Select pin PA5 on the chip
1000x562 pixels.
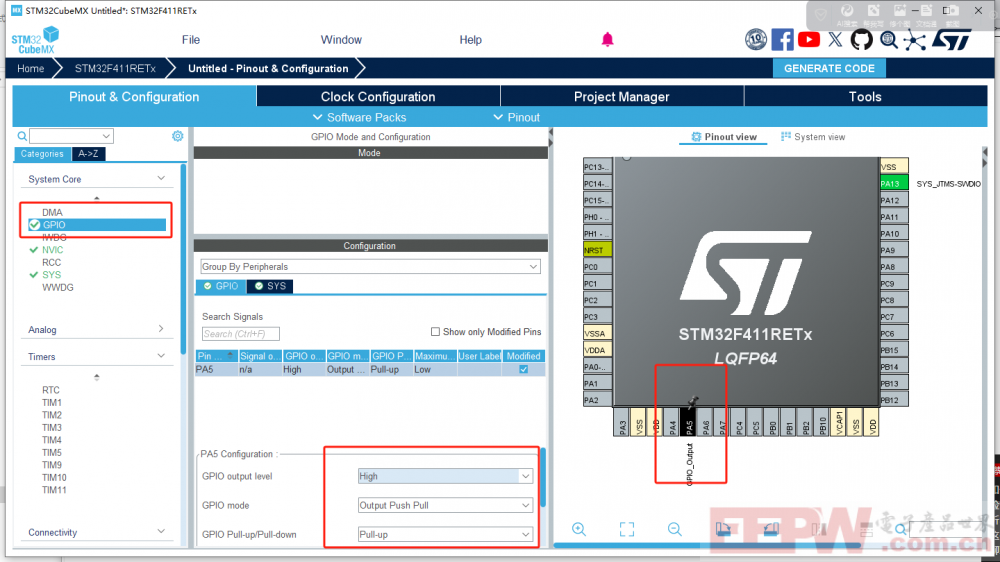pos(689,422)
